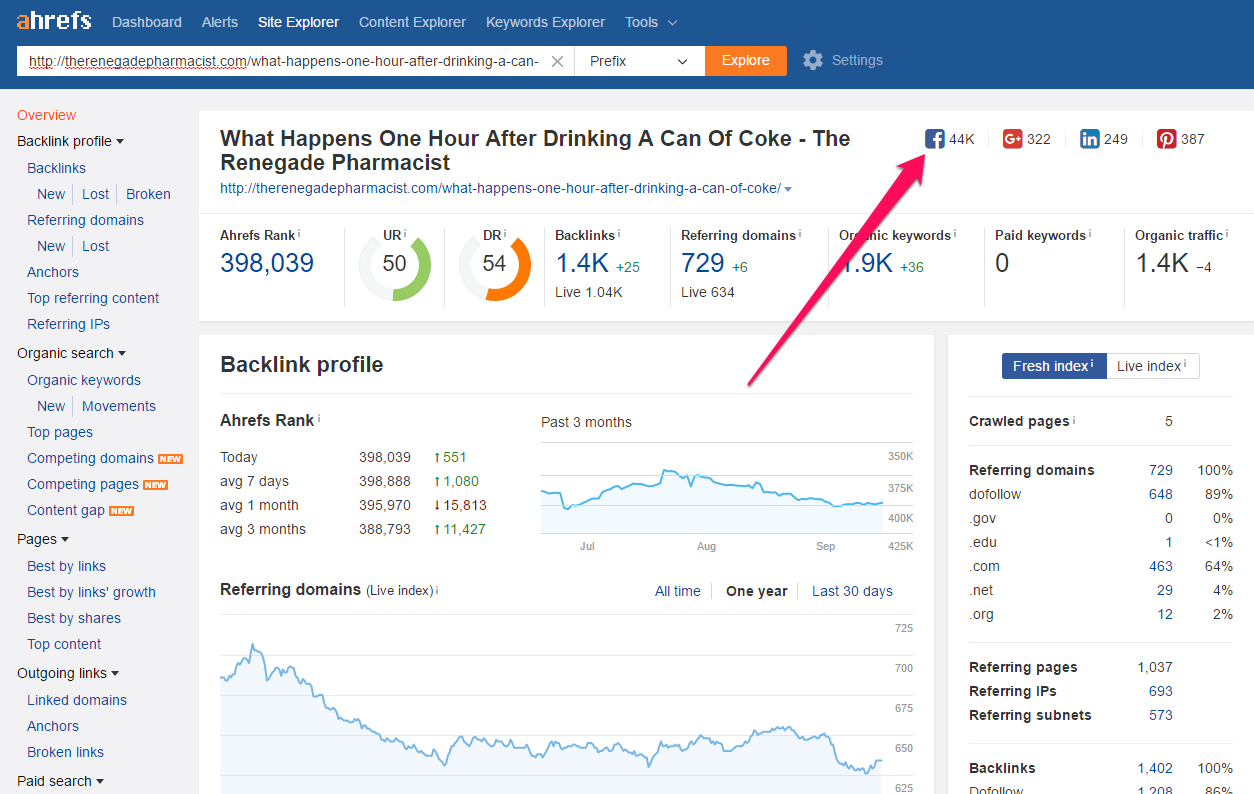Click the Referring IPs count 693

tap(1161, 691)
